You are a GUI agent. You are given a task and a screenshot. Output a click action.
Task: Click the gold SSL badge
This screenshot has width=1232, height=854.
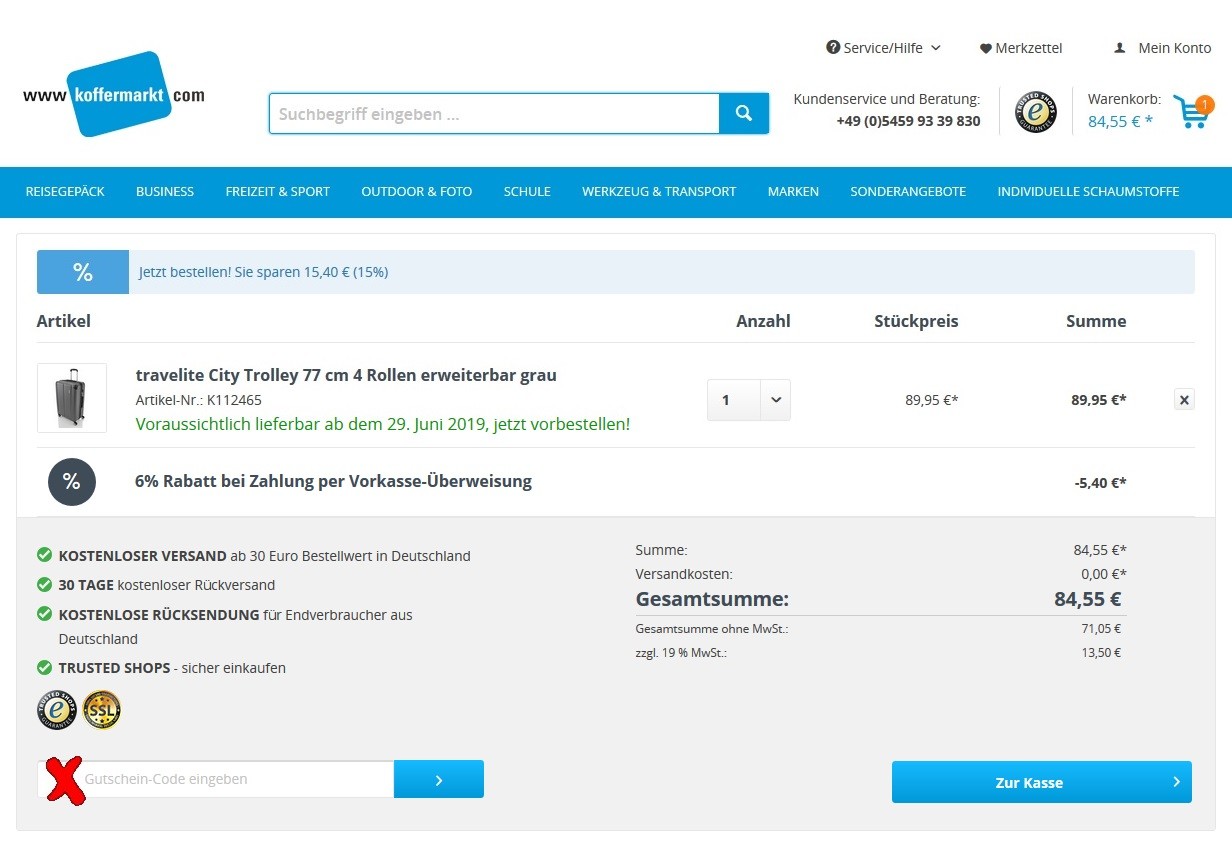point(102,710)
